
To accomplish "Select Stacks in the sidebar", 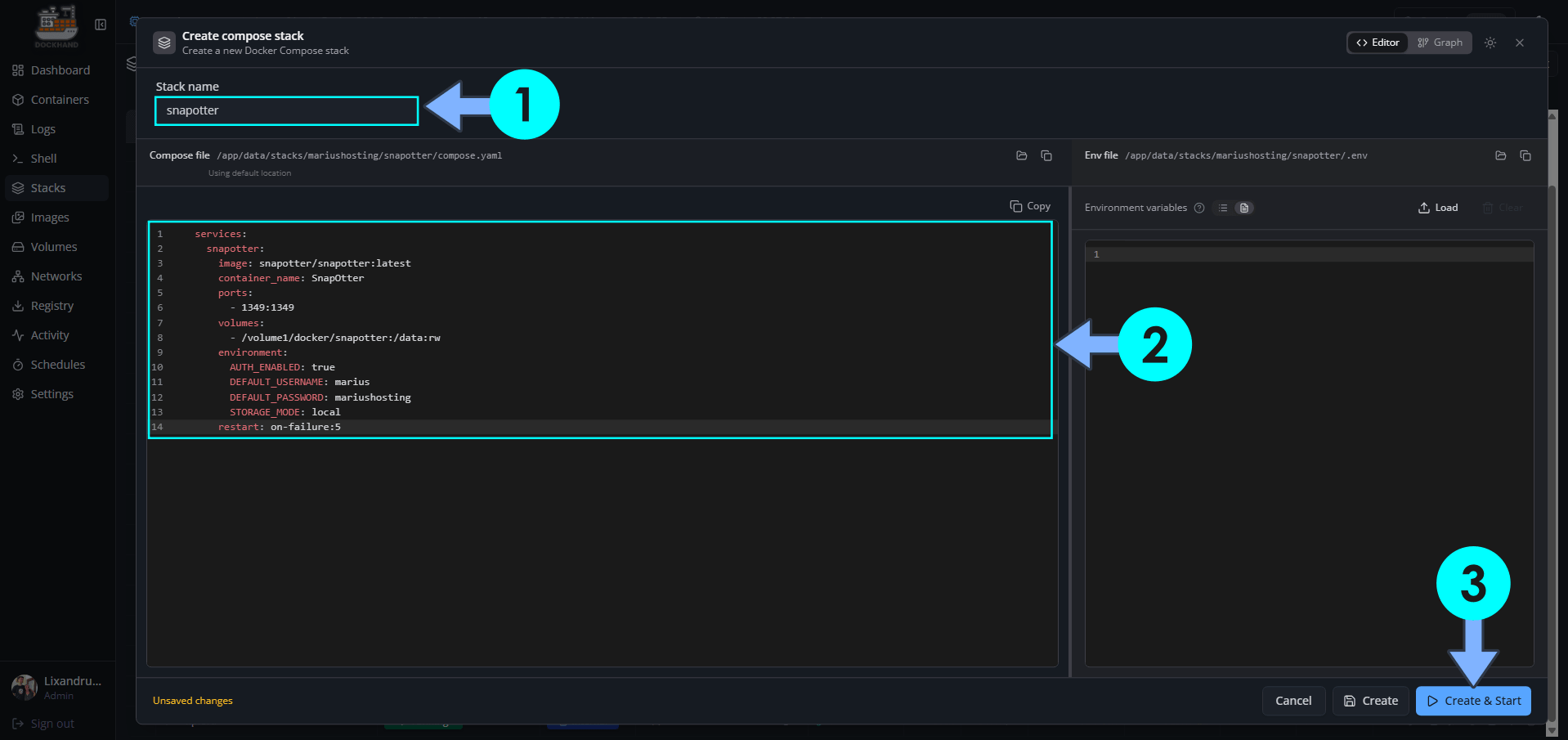I will [x=56, y=188].
